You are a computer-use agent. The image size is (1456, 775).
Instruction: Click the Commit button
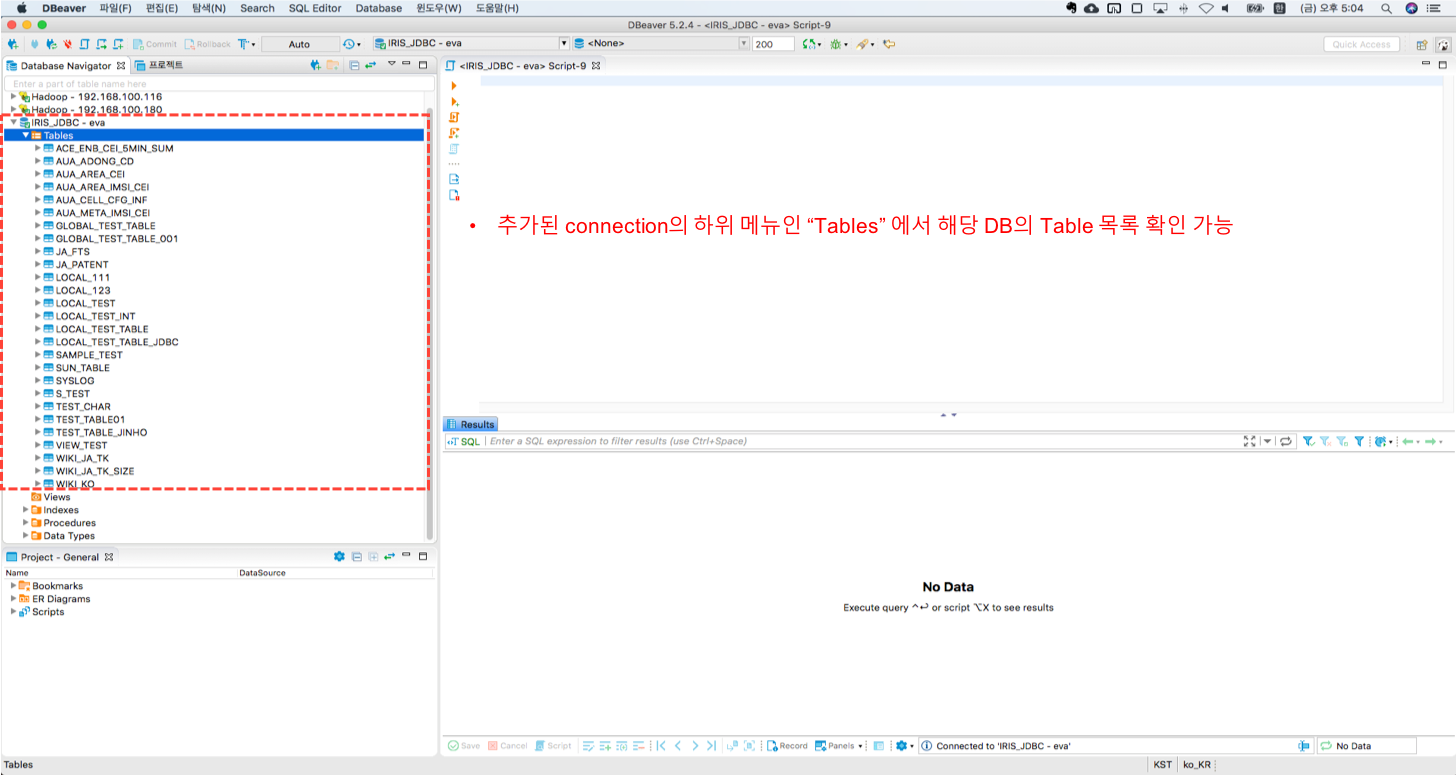point(154,44)
